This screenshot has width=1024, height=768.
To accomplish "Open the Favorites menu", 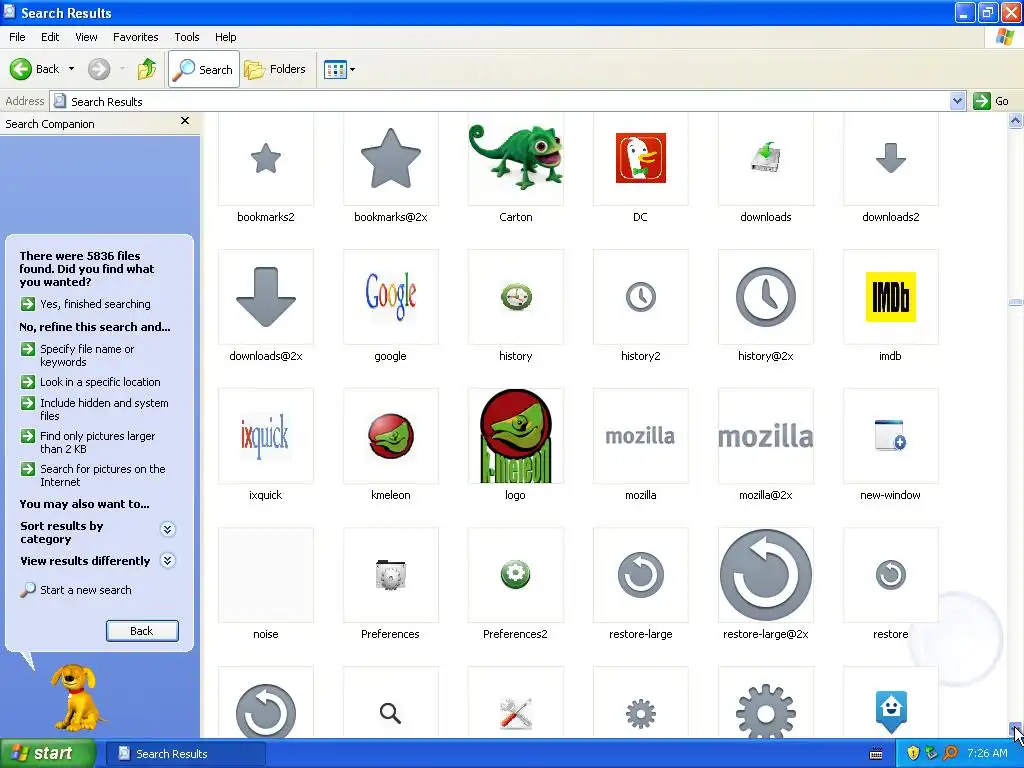I will (x=136, y=37).
